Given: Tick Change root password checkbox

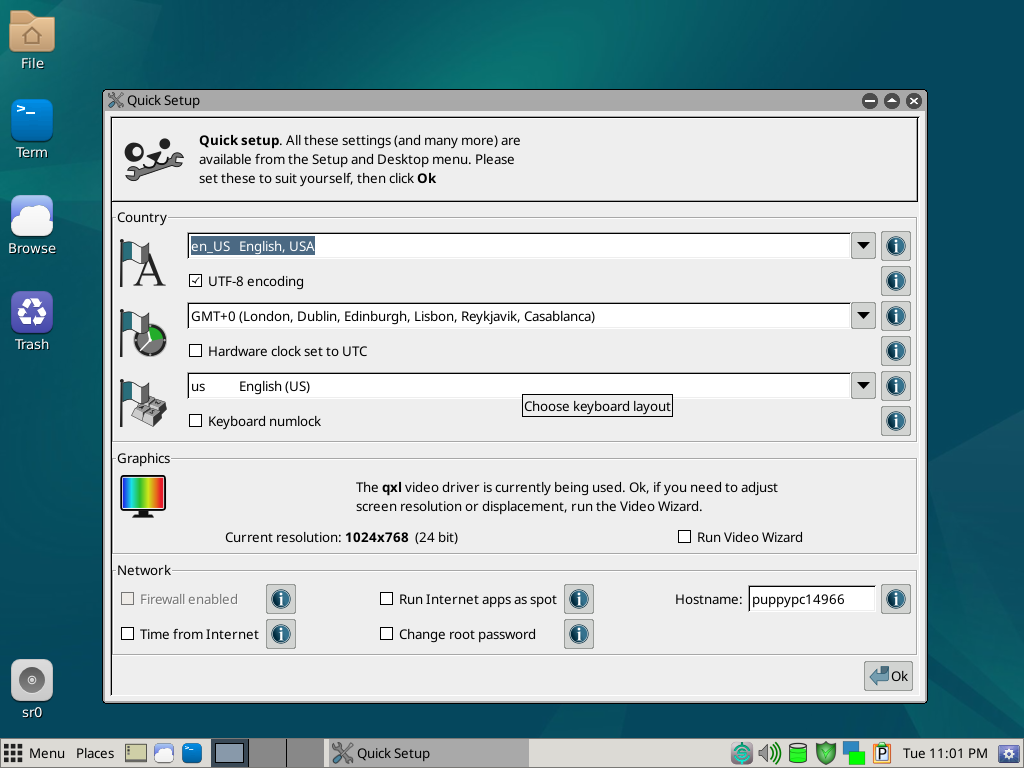Looking at the screenshot, I should point(387,633).
